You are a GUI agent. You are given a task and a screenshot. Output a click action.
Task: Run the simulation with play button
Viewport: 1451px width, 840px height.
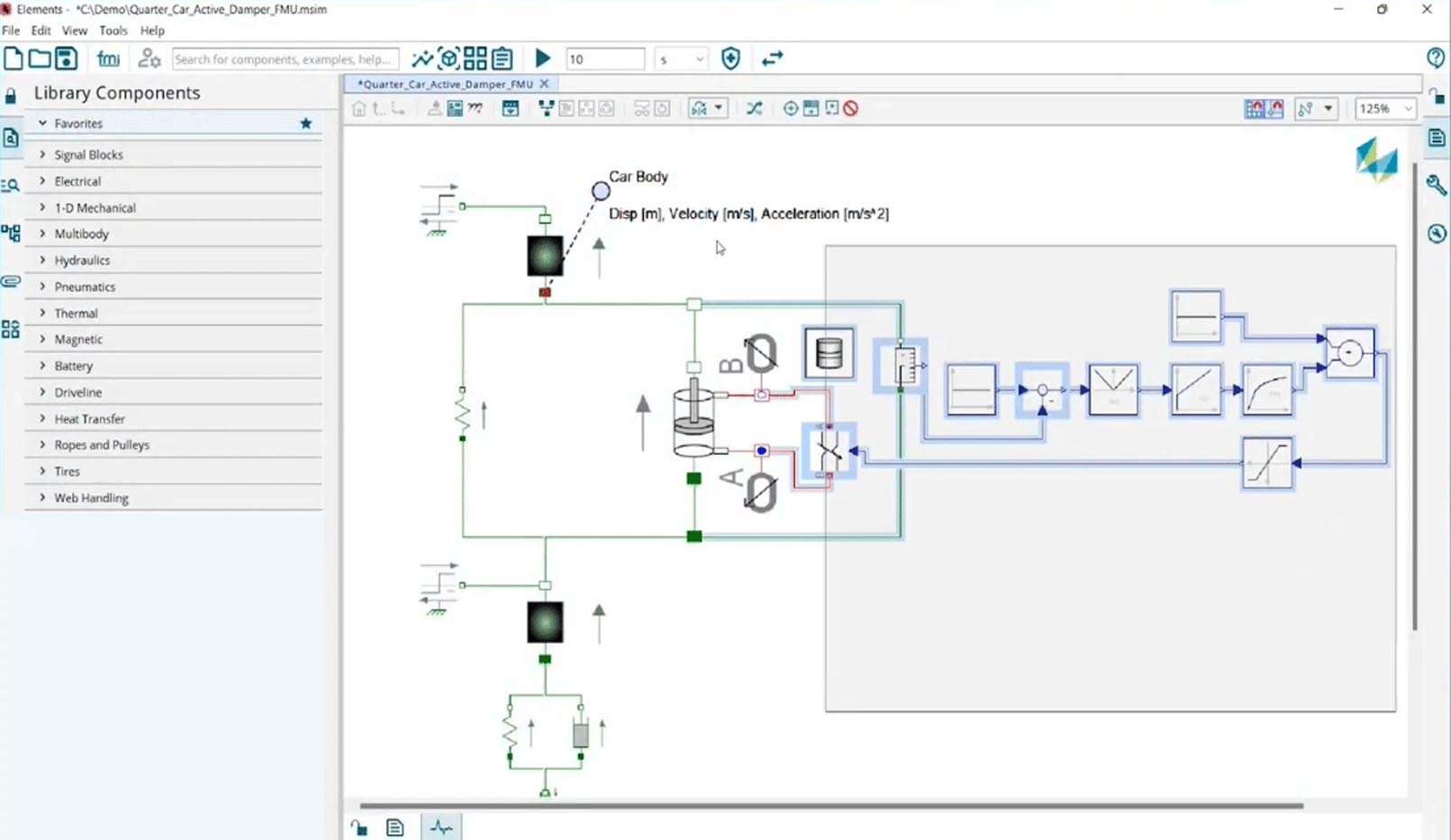(542, 59)
